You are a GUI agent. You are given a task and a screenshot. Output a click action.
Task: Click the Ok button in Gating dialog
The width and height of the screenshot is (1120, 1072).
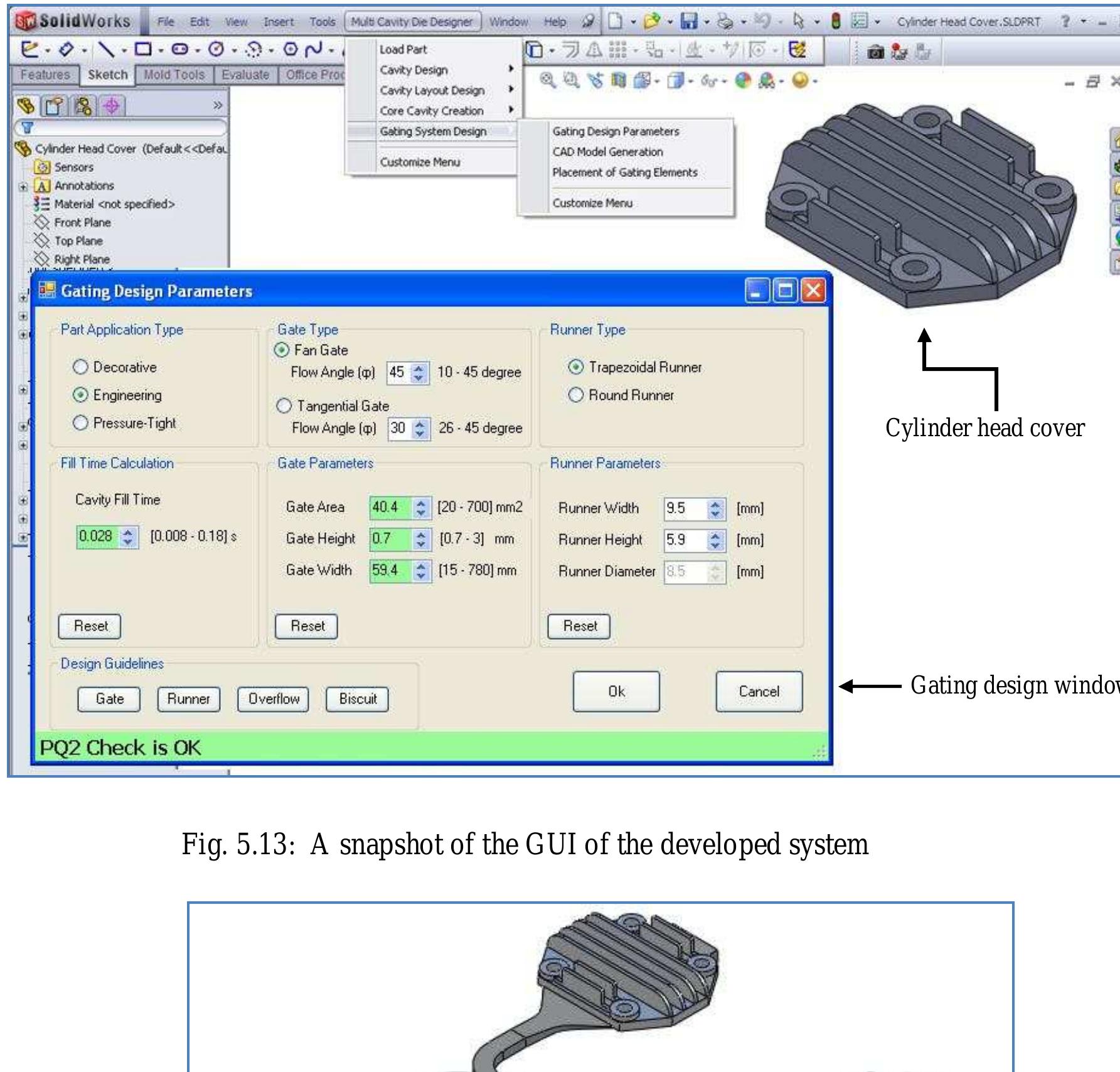[616, 692]
